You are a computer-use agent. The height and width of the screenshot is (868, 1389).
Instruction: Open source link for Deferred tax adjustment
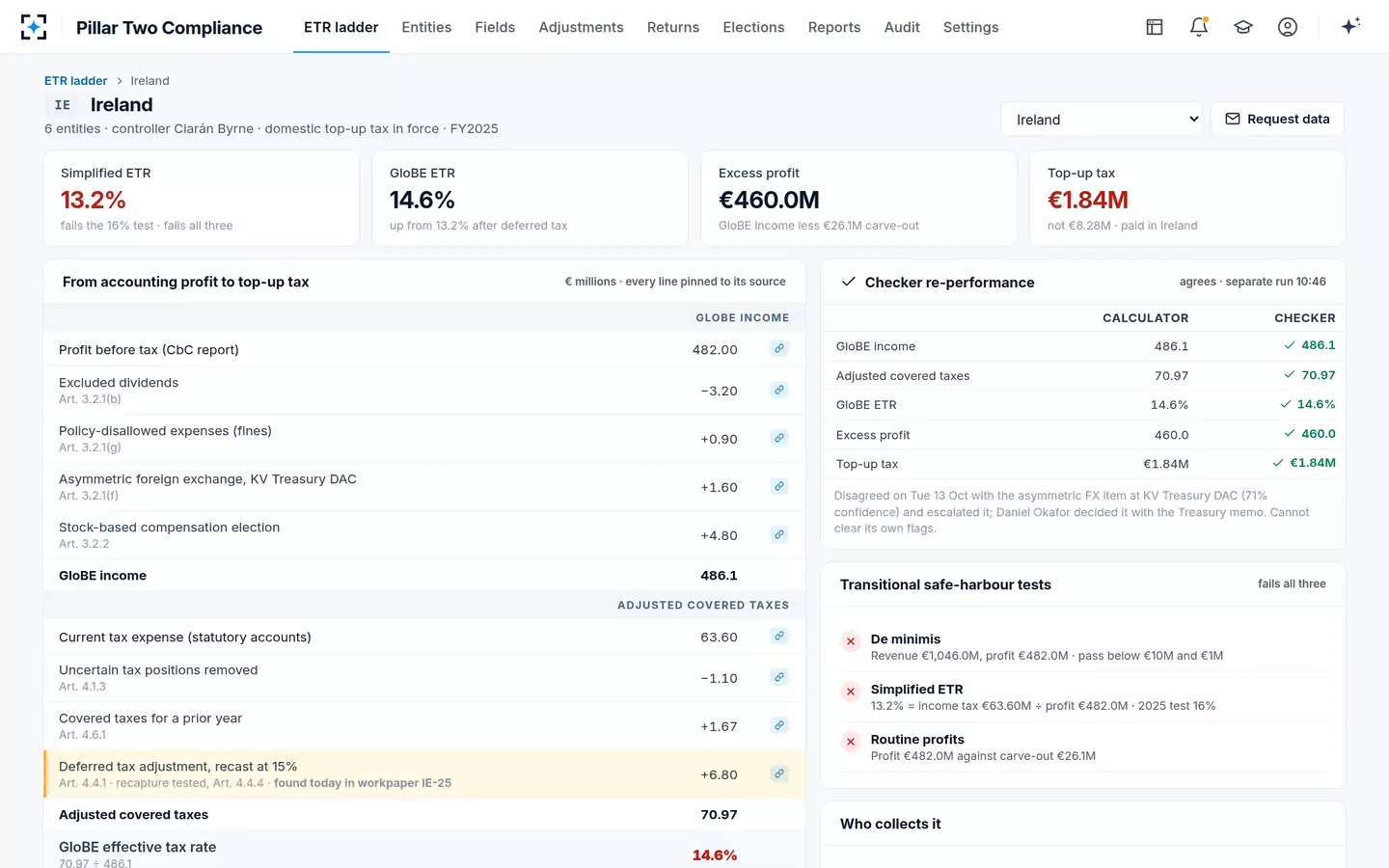[x=779, y=773]
